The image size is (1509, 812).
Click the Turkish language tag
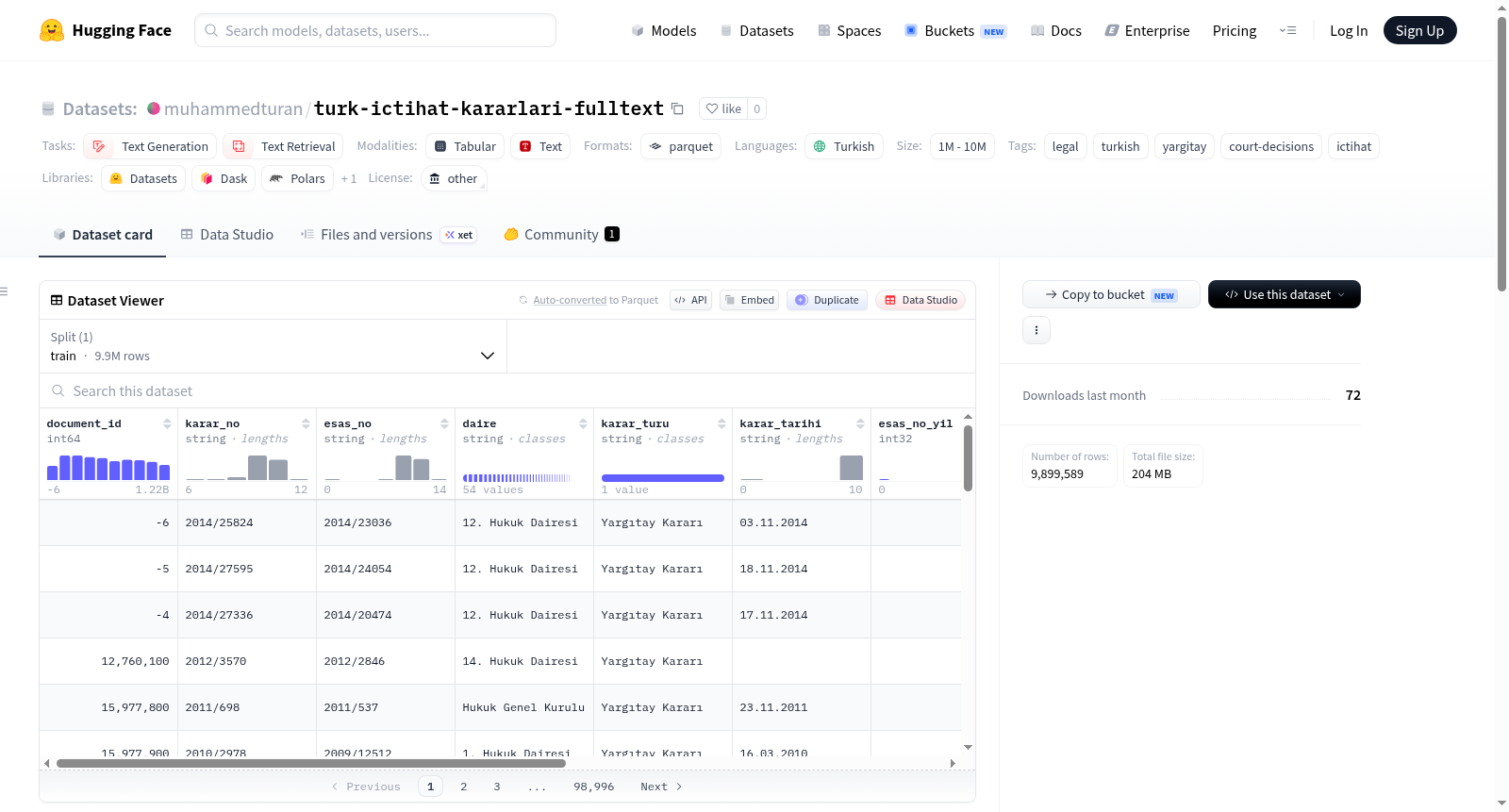click(844, 146)
